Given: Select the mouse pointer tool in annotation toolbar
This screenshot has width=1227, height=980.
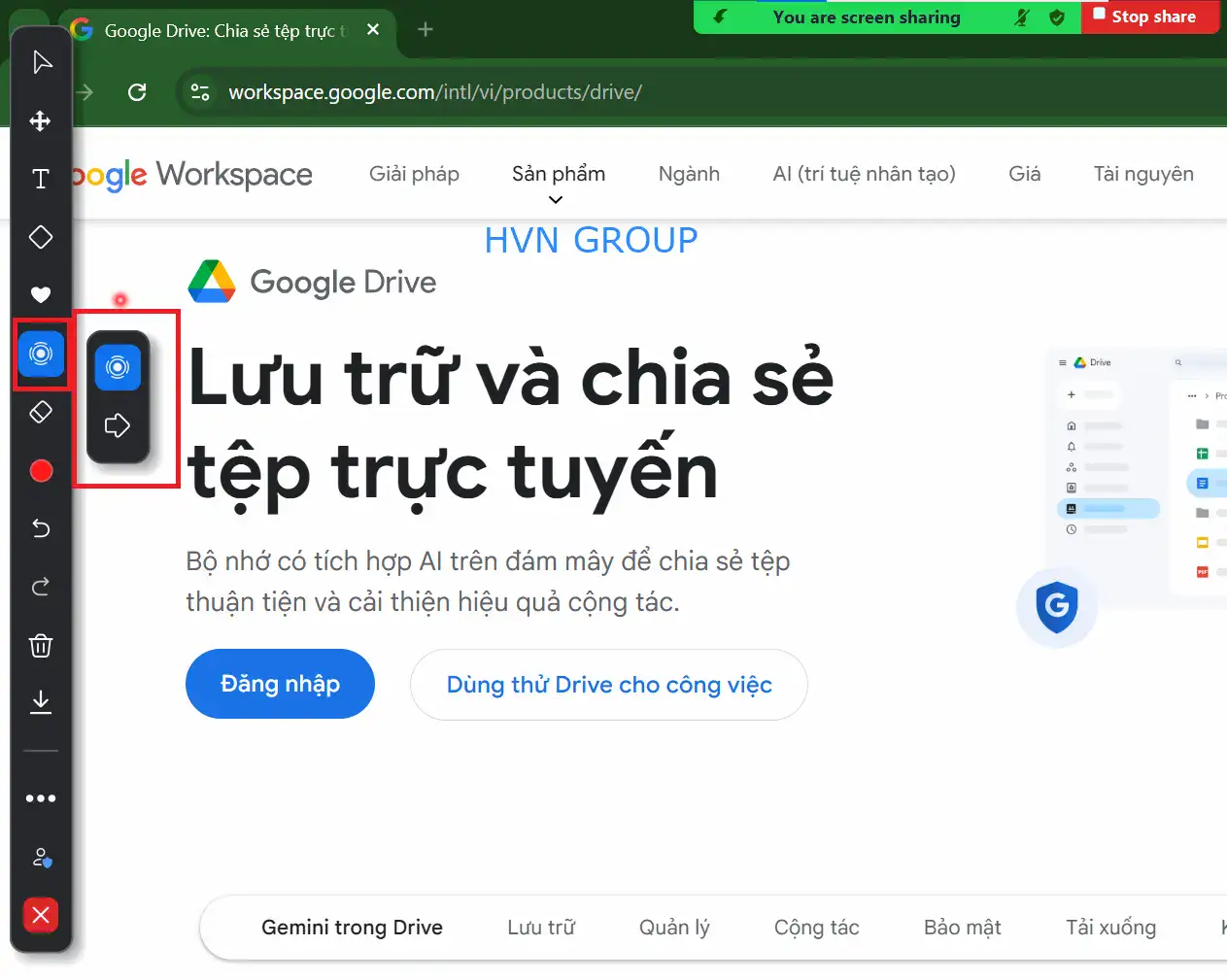Looking at the screenshot, I should tap(41, 63).
